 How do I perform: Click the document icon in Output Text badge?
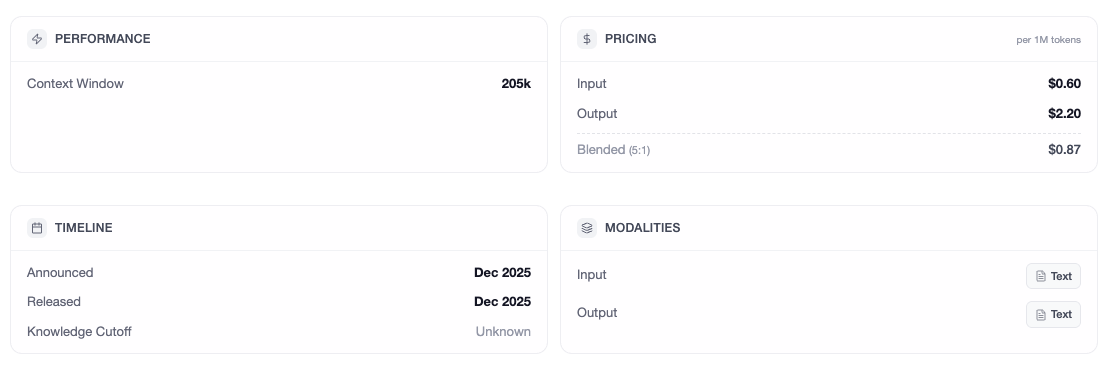(x=1041, y=314)
